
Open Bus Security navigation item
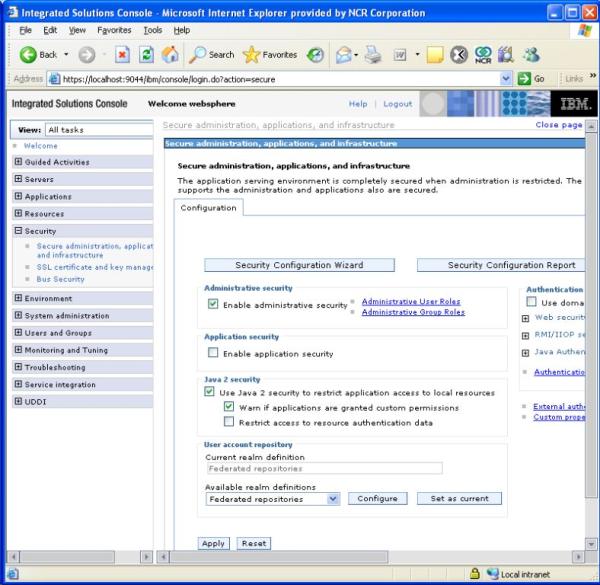(60, 279)
